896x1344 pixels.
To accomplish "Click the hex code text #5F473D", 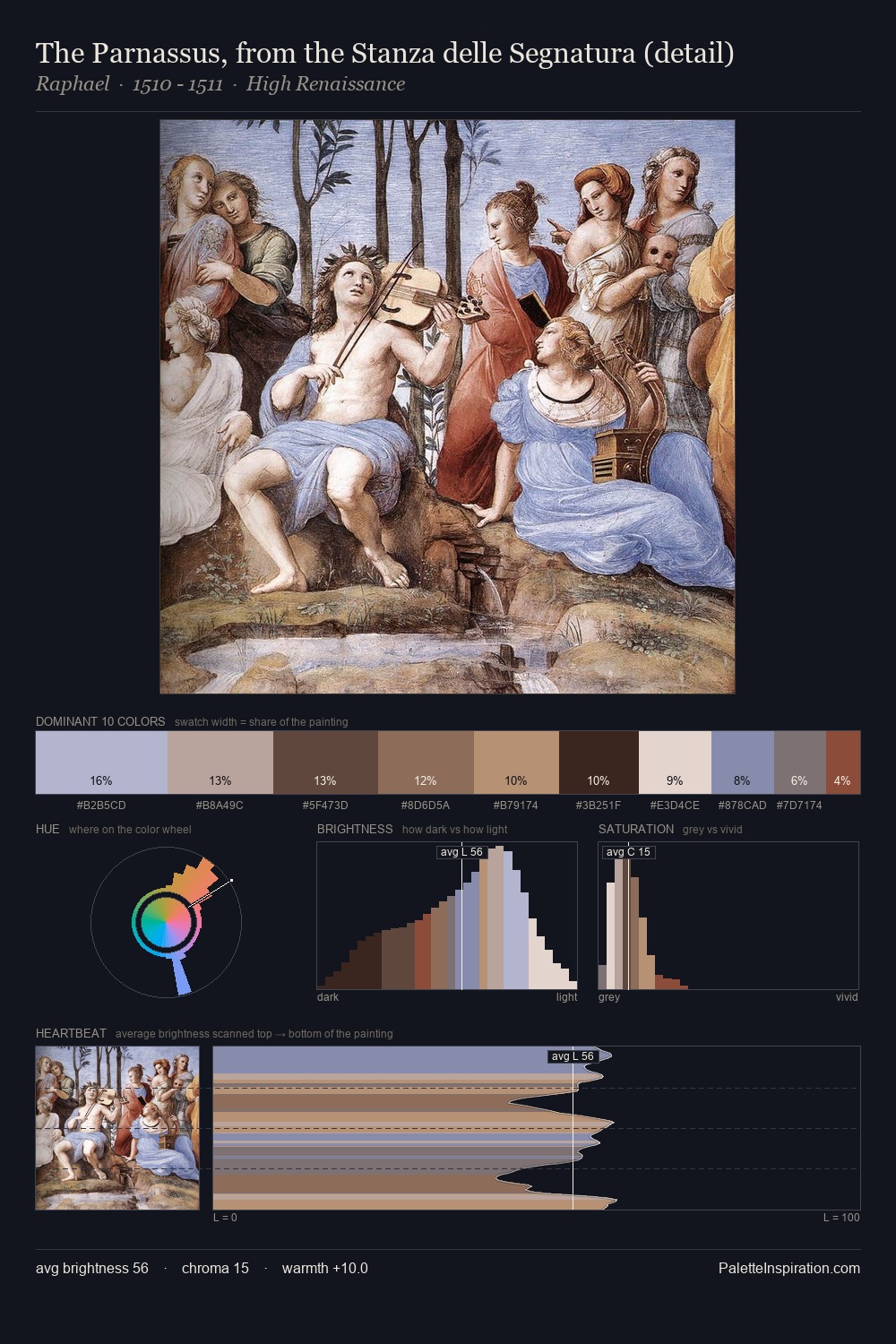I will (325, 806).
